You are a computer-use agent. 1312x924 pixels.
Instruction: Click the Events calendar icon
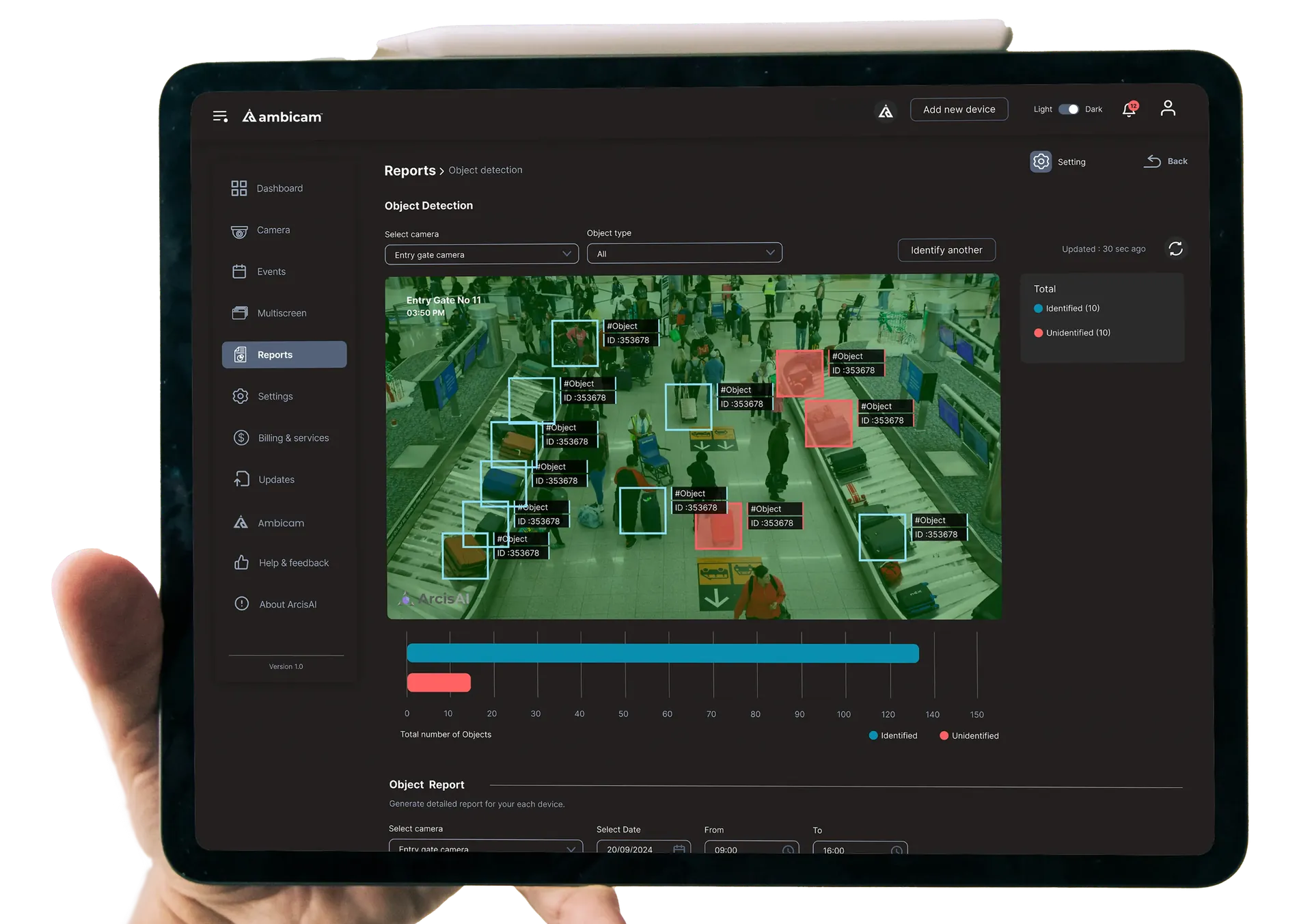[x=239, y=271]
